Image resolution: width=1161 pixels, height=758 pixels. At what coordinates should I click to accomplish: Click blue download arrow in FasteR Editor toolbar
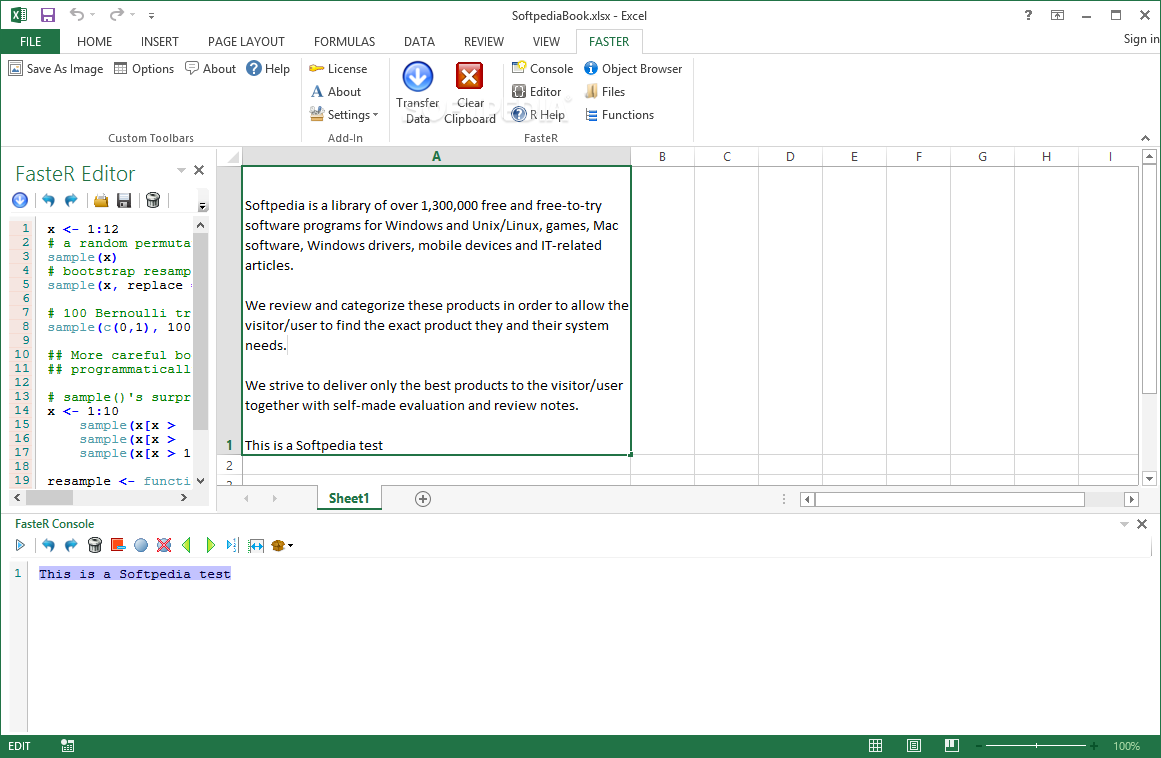20,200
